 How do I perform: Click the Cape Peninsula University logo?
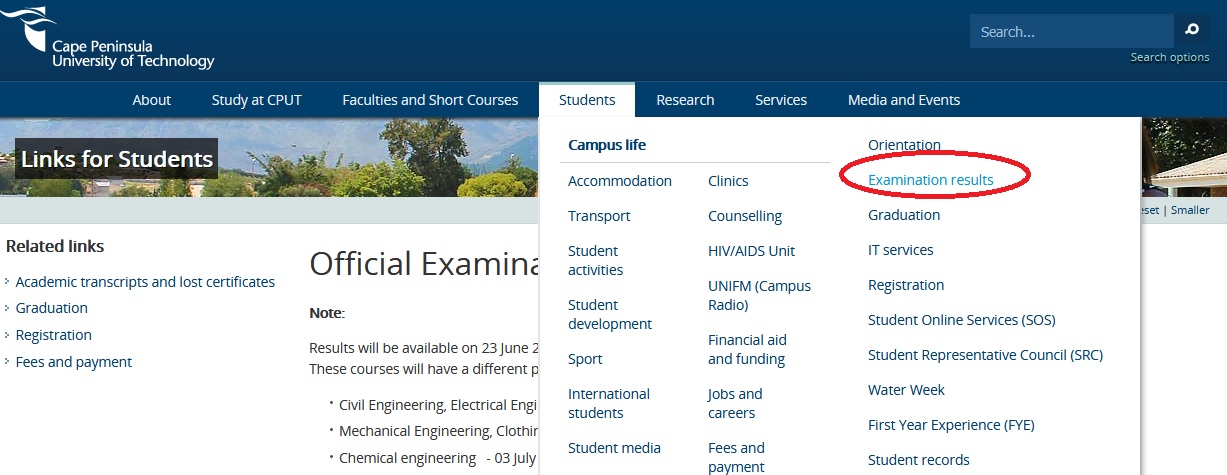[x=108, y=38]
